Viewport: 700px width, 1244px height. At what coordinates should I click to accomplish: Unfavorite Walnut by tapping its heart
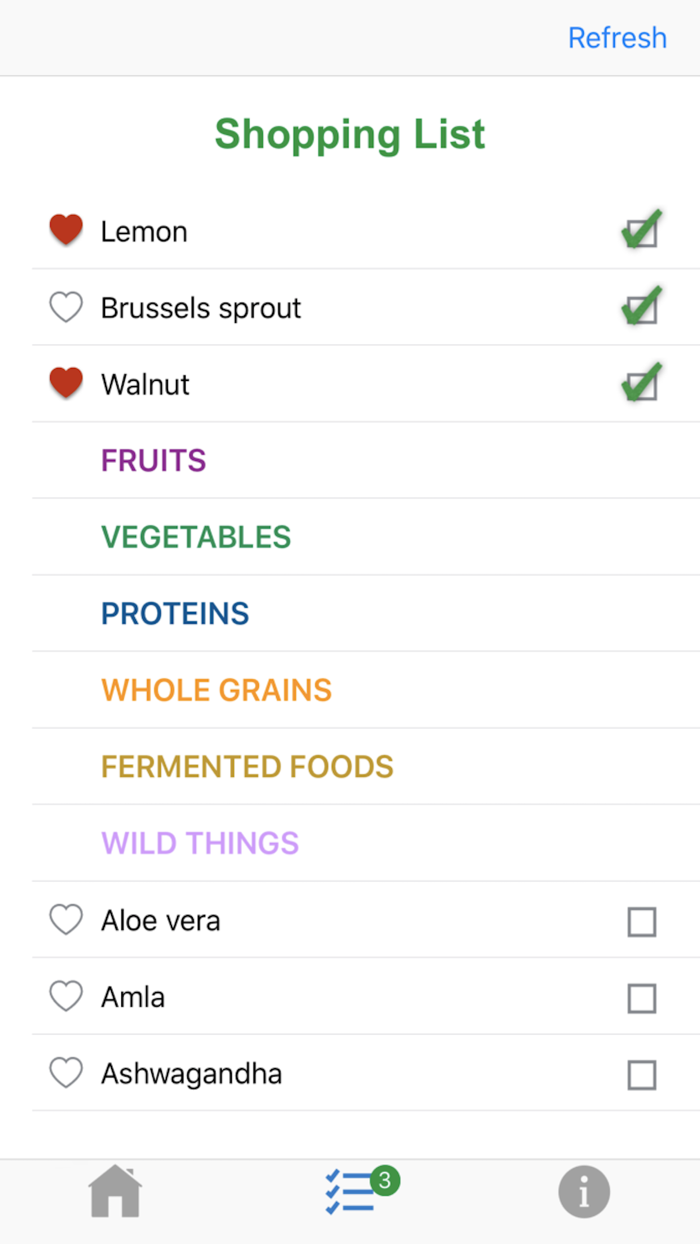pos(65,383)
